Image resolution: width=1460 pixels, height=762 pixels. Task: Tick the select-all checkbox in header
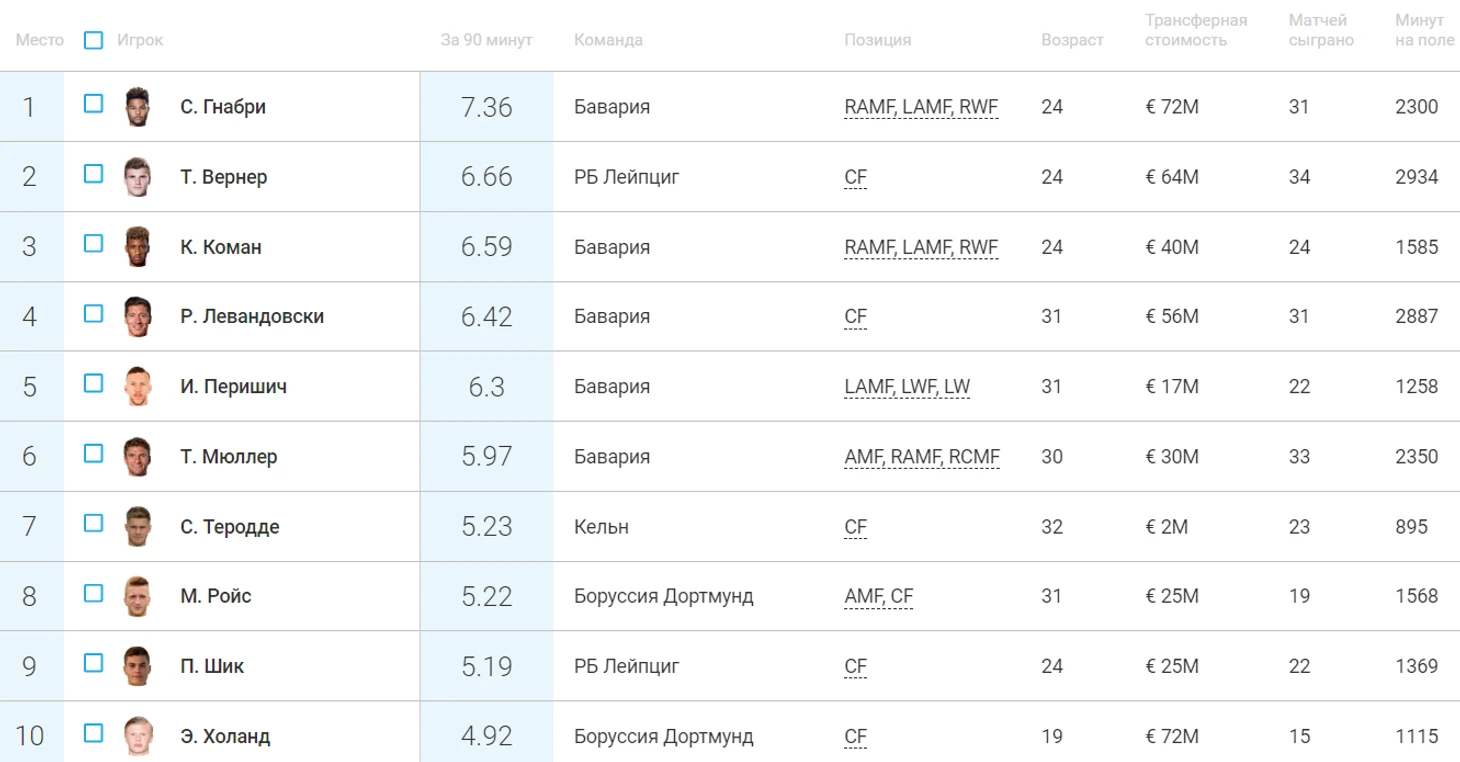94,40
